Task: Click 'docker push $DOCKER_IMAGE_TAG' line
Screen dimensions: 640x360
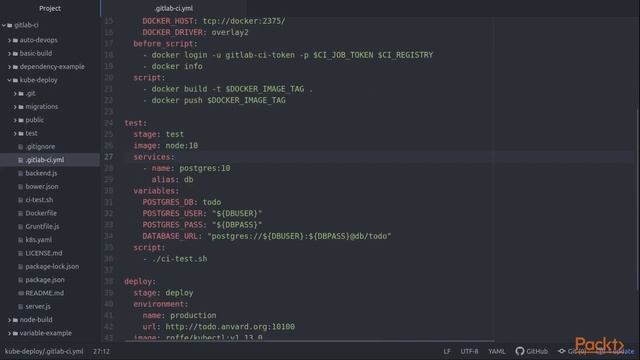Action: point(214,100)
